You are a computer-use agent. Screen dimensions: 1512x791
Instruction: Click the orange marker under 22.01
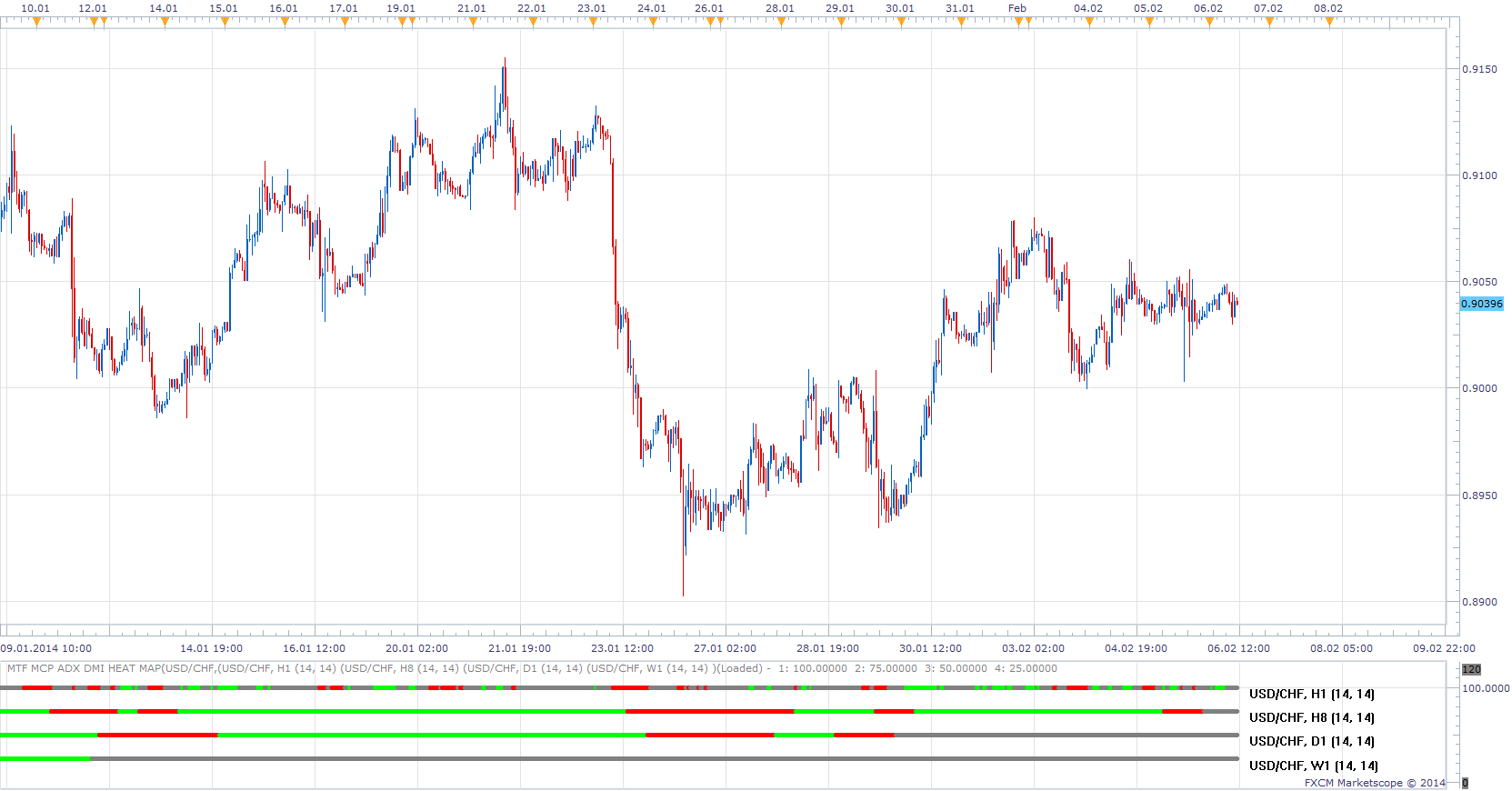click(x=533, y=23)
